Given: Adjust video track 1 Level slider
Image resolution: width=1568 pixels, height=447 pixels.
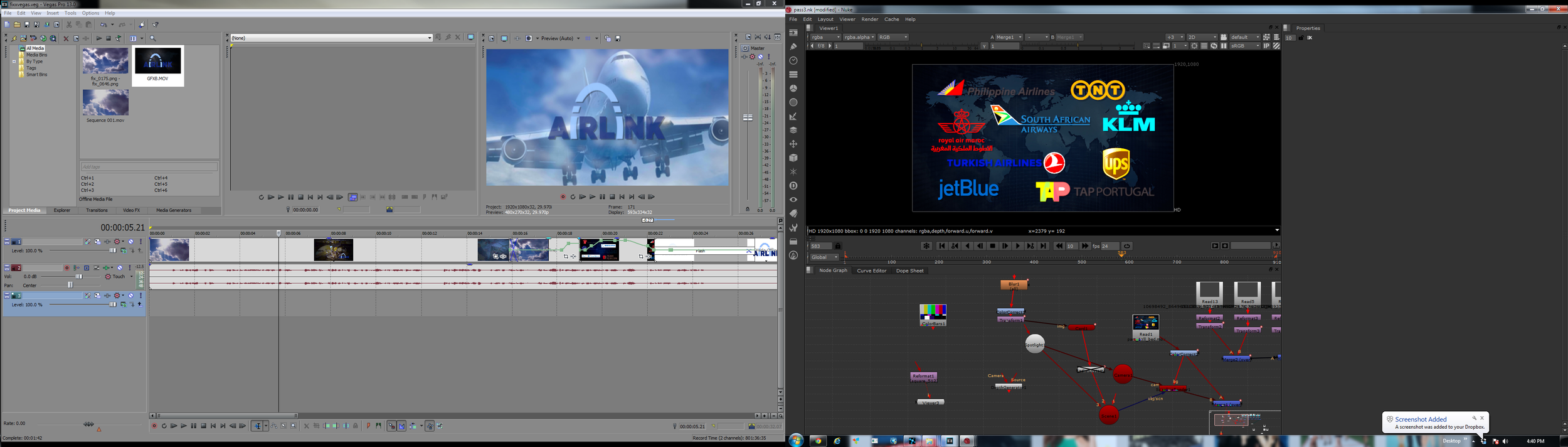Looking at the screenshot, I should click(113, 250).
